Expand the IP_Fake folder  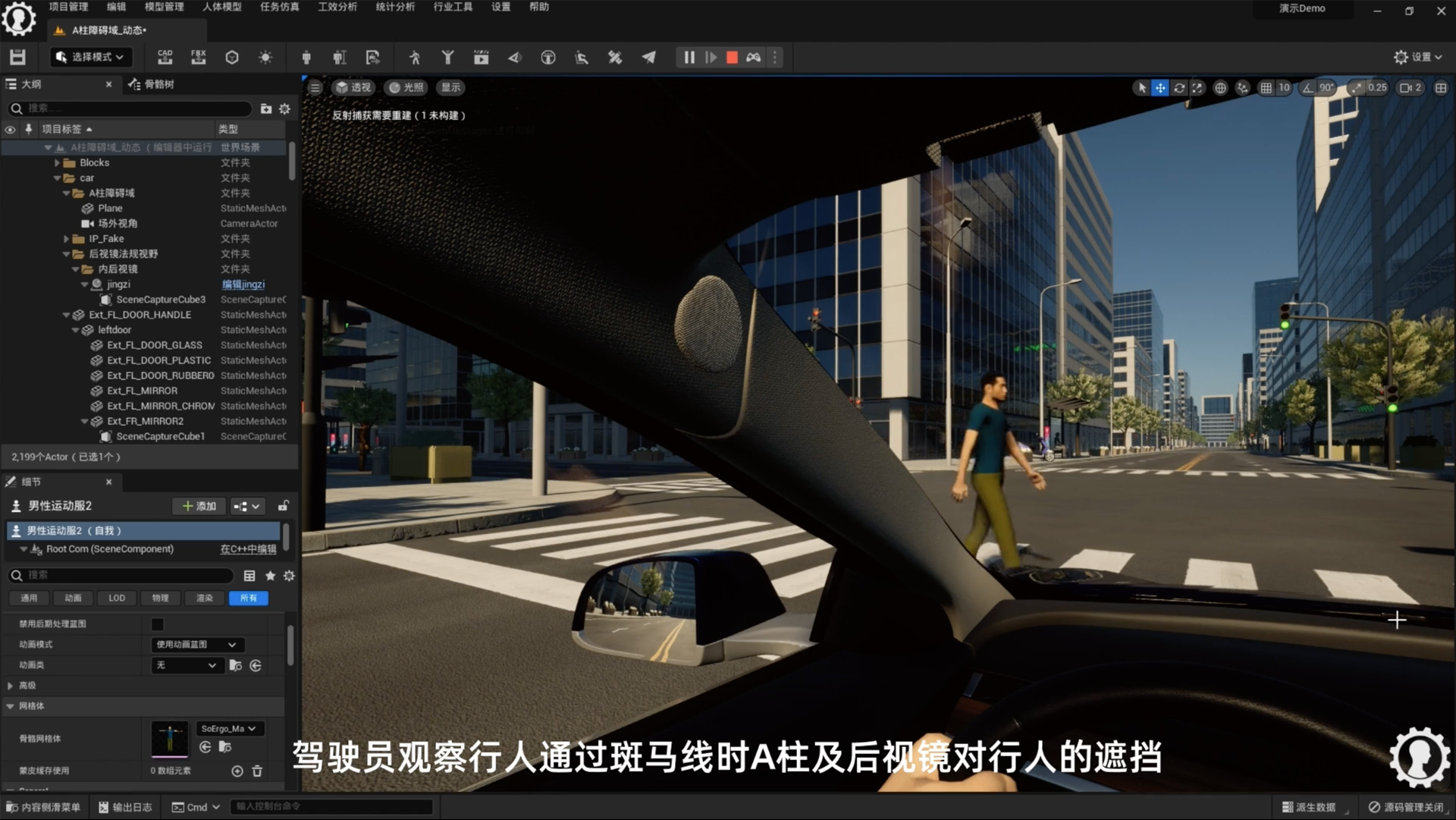66,239
